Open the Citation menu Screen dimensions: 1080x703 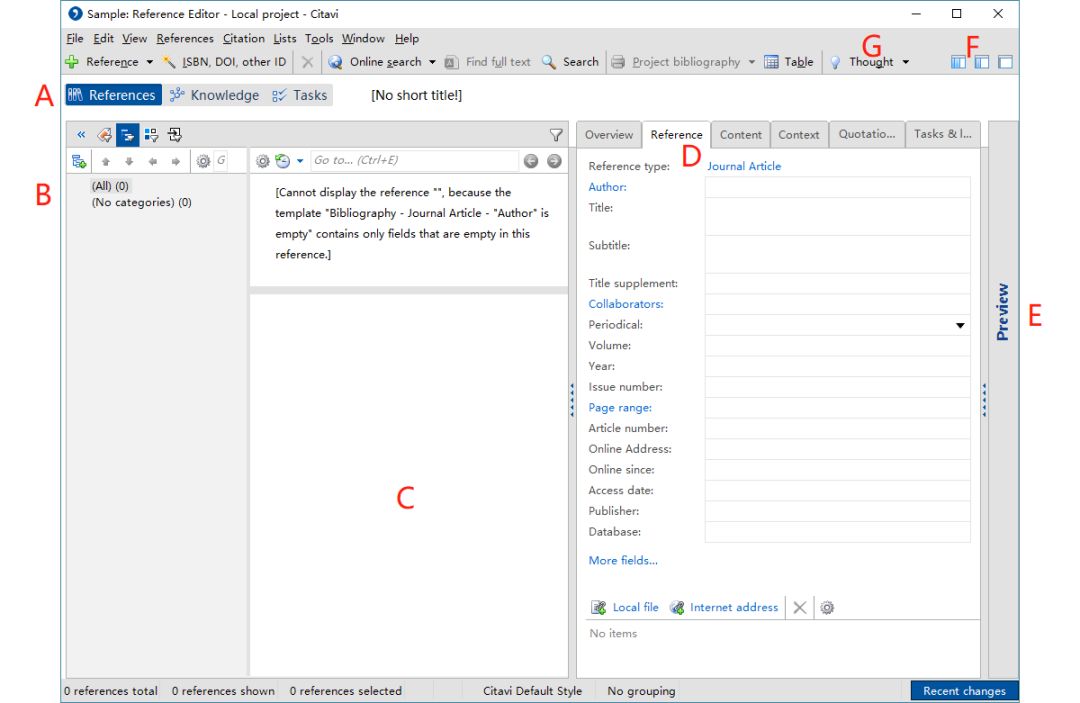(244, 39)
